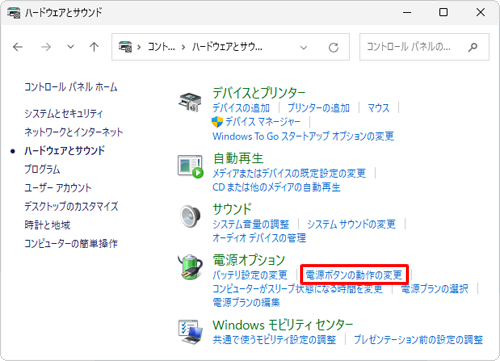Open 時計と地域 in the sidebar
The image size is (500, 361).
47,225
